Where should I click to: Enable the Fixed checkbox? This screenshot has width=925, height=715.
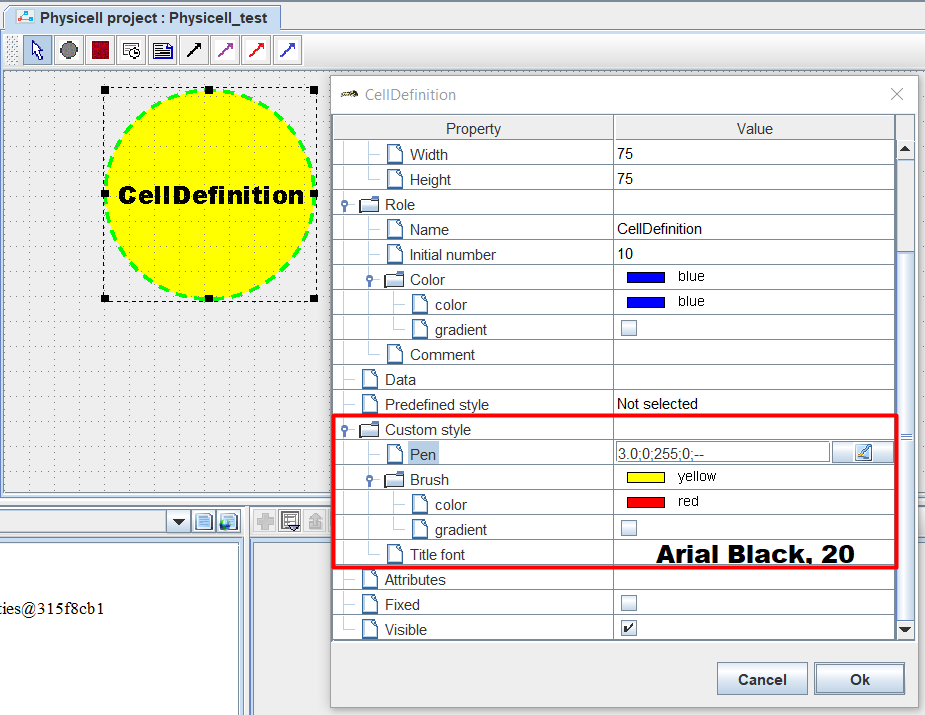click(x=629, y=603)
